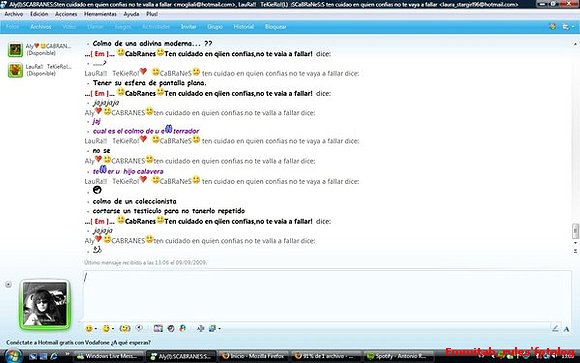Click your own display picture thumbnail
Viewport: 580px width, 363px height.
coord(45,304)
